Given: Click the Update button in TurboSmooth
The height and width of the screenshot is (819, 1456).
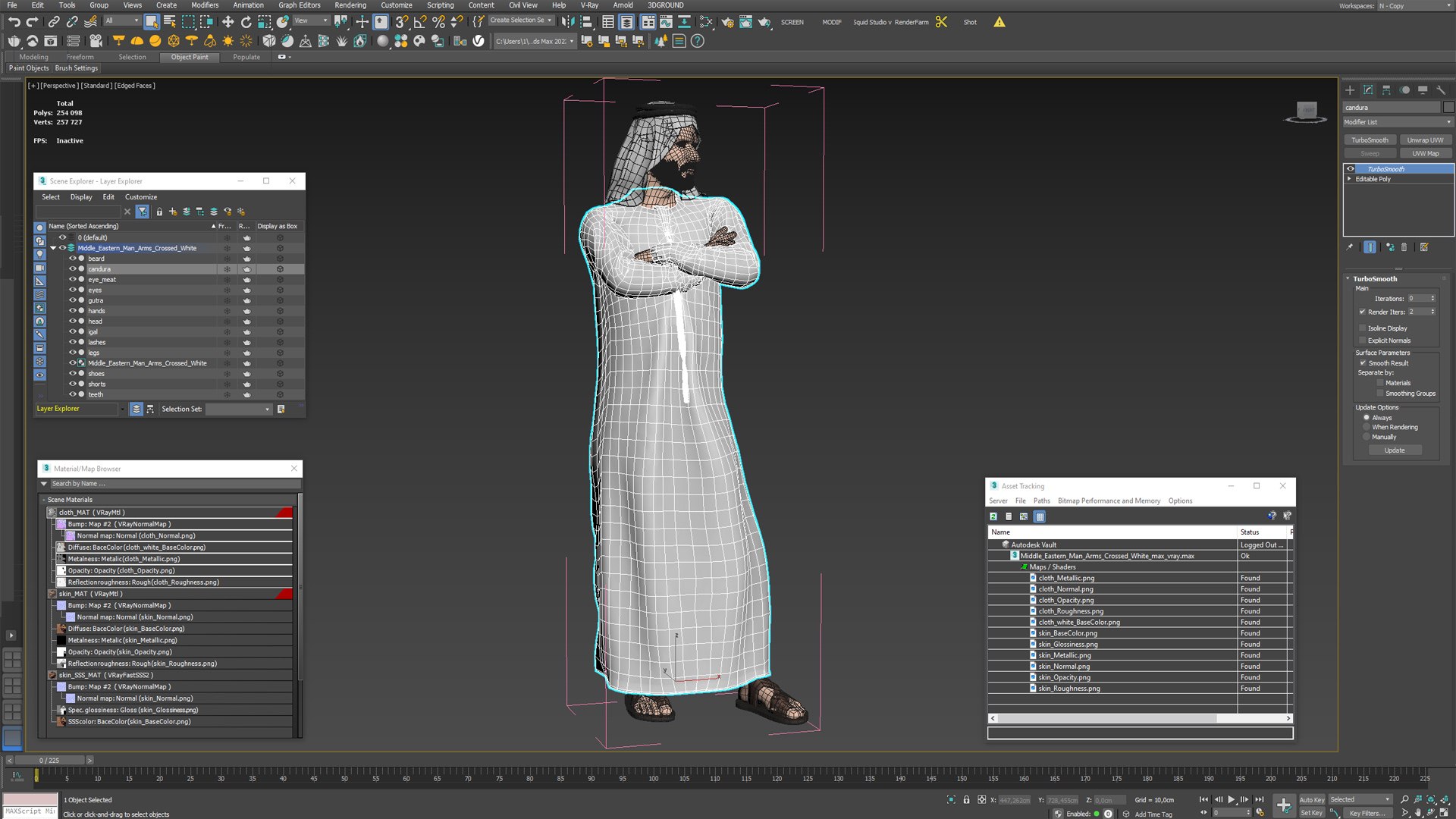Looking at the screenshot, I should [1395, 450].
